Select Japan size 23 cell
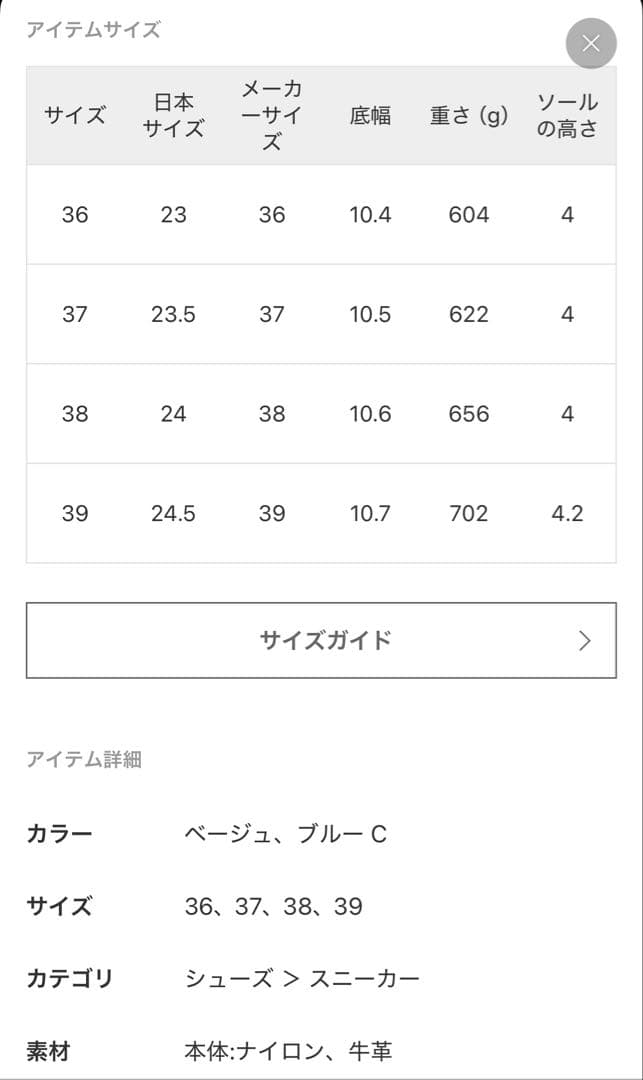Image resolution: width=643 pixels, height=1080 pixels. pos(173,214)
